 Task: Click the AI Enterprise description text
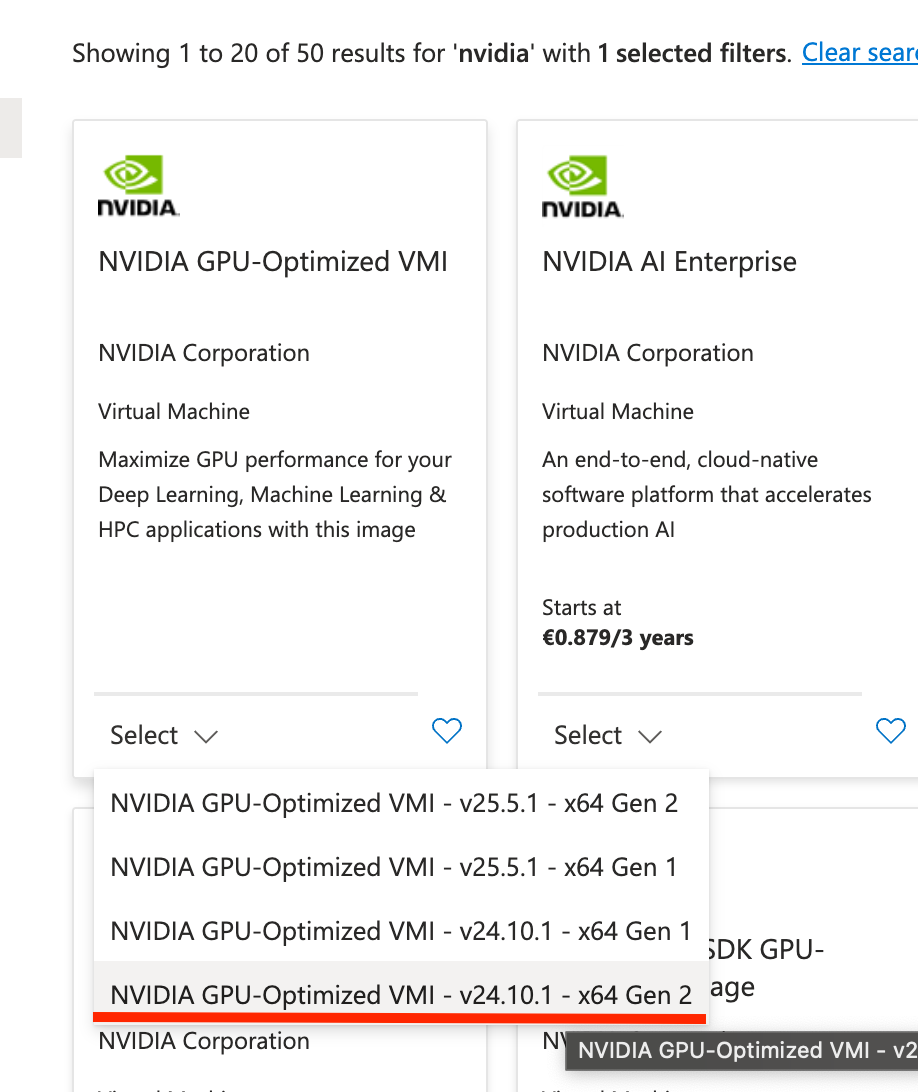coord(706,495)
